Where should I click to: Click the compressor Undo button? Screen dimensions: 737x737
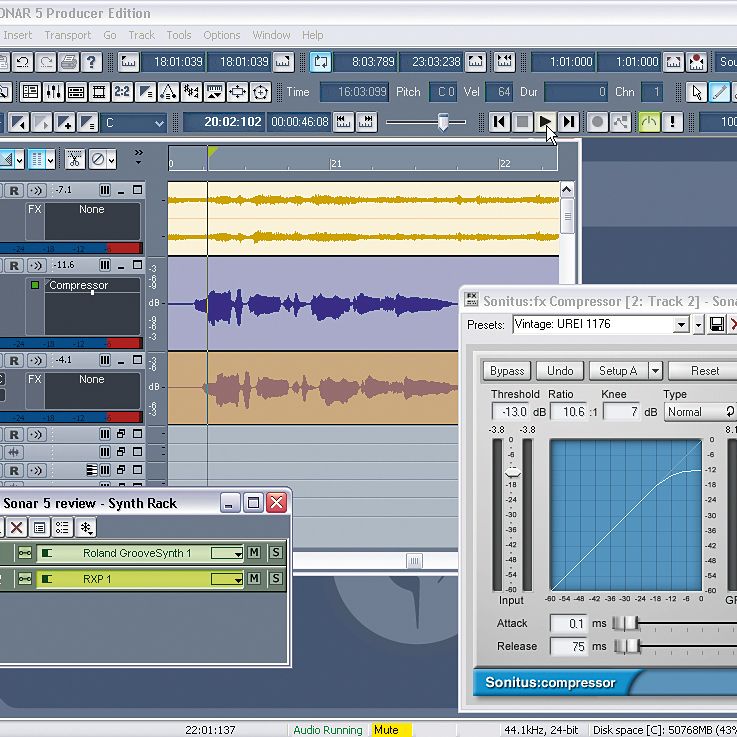560,371
